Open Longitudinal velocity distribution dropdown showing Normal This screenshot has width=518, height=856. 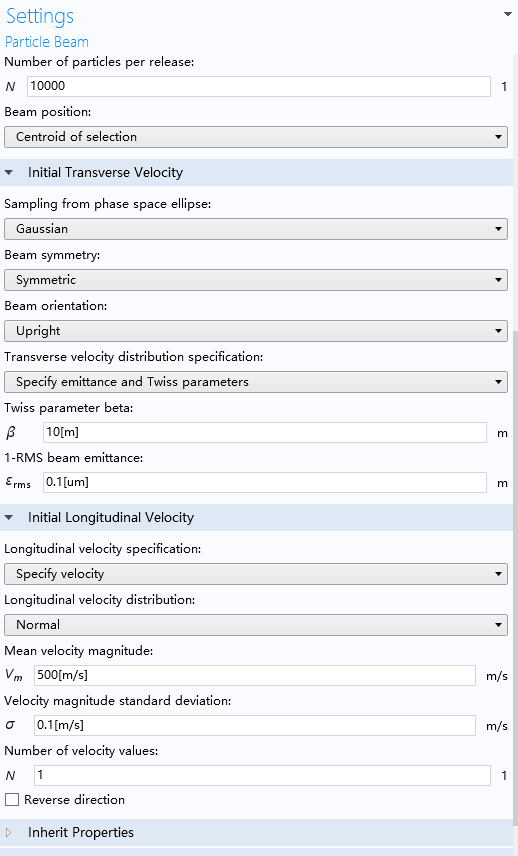[x=255, y=625]
